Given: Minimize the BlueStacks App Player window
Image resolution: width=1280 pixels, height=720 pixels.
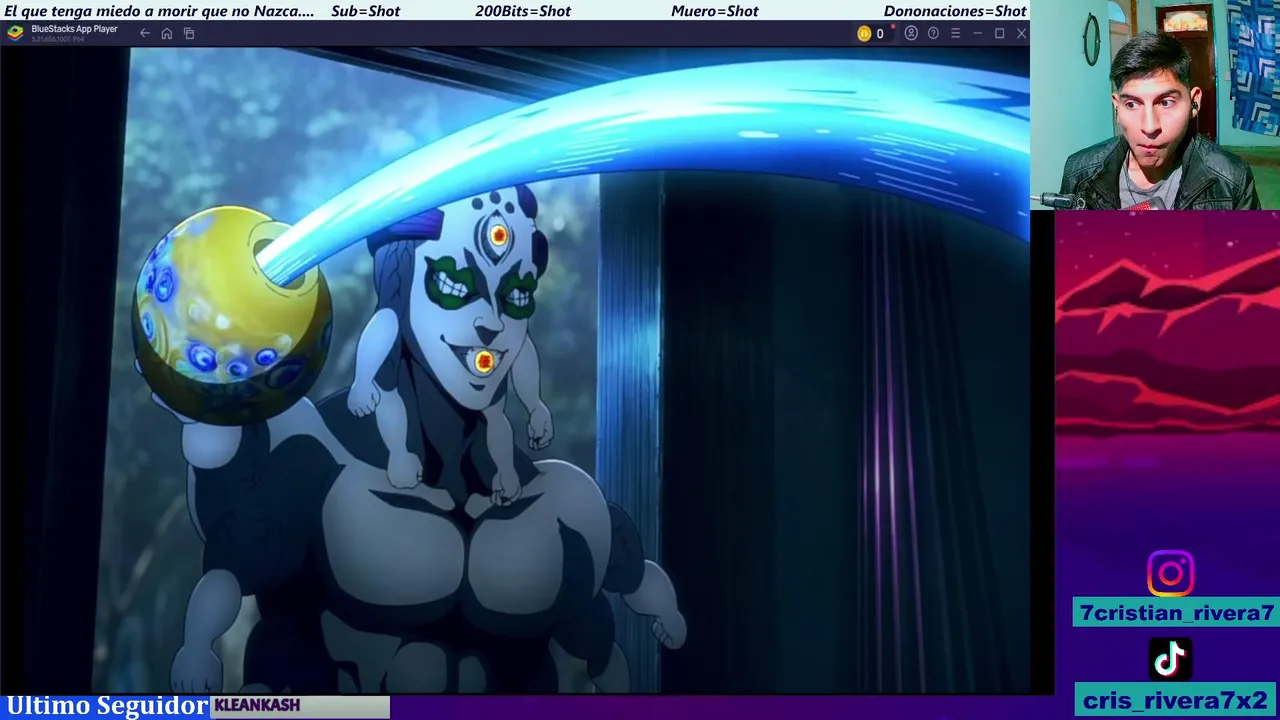Looking at the screenshot, I should click(977, 33).
